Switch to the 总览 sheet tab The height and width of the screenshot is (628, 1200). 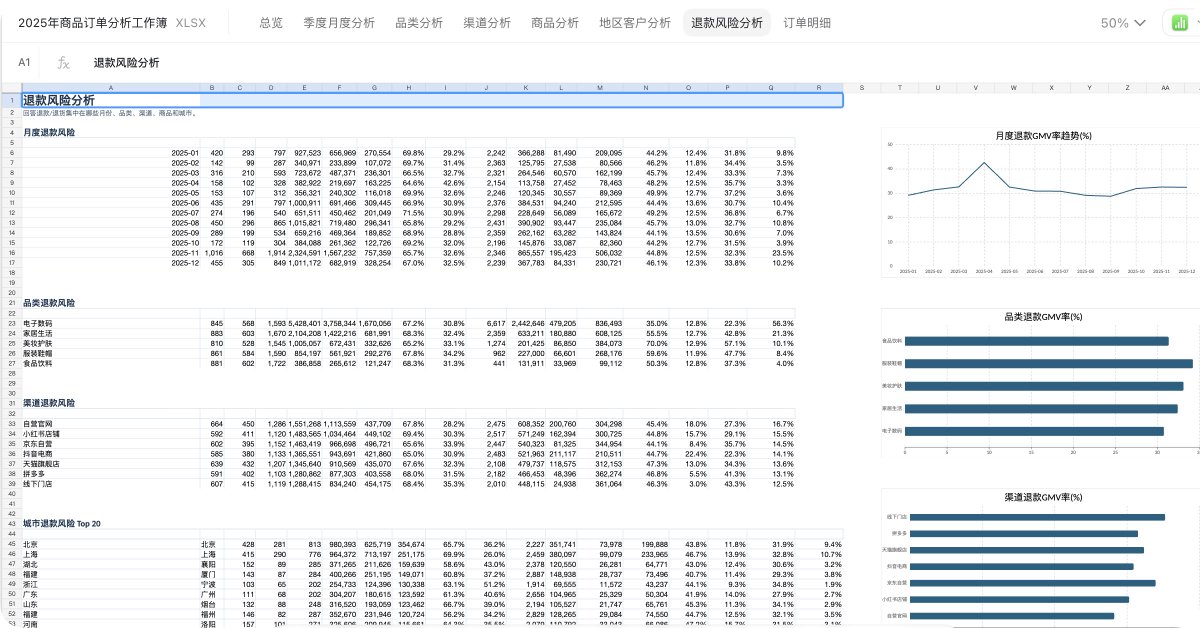[x=270, y=23]
